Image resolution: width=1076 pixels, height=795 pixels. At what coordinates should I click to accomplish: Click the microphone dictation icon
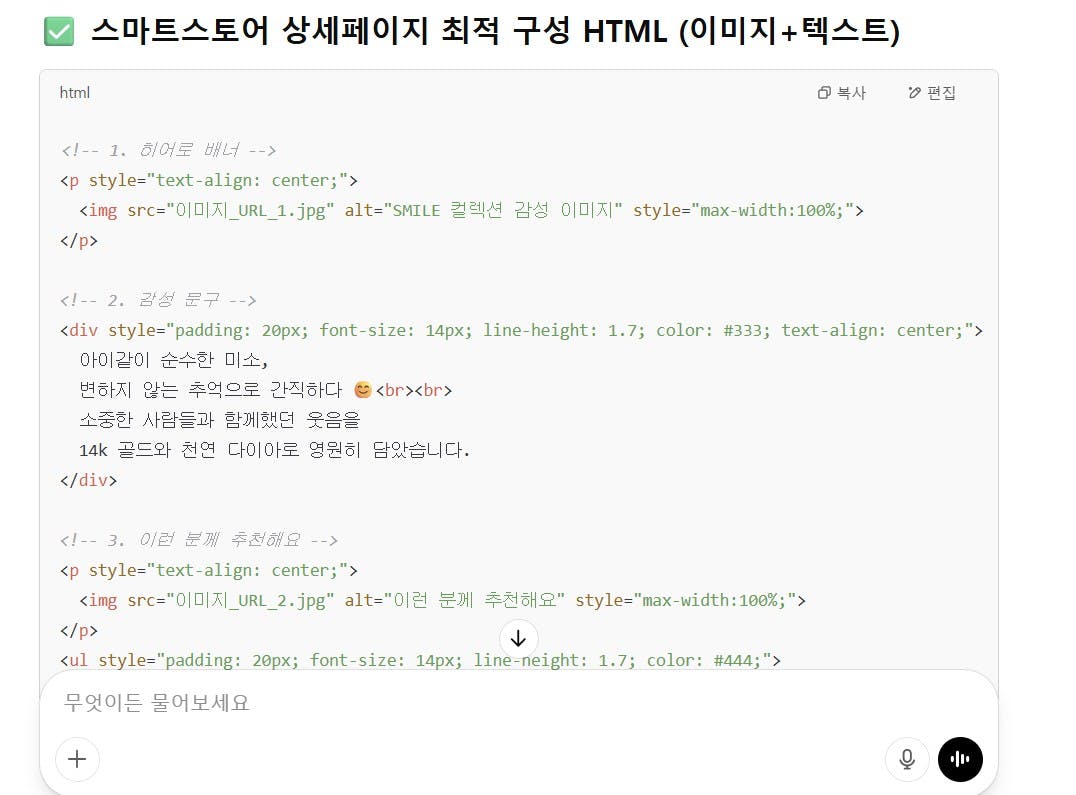click(x=907, y=759)
